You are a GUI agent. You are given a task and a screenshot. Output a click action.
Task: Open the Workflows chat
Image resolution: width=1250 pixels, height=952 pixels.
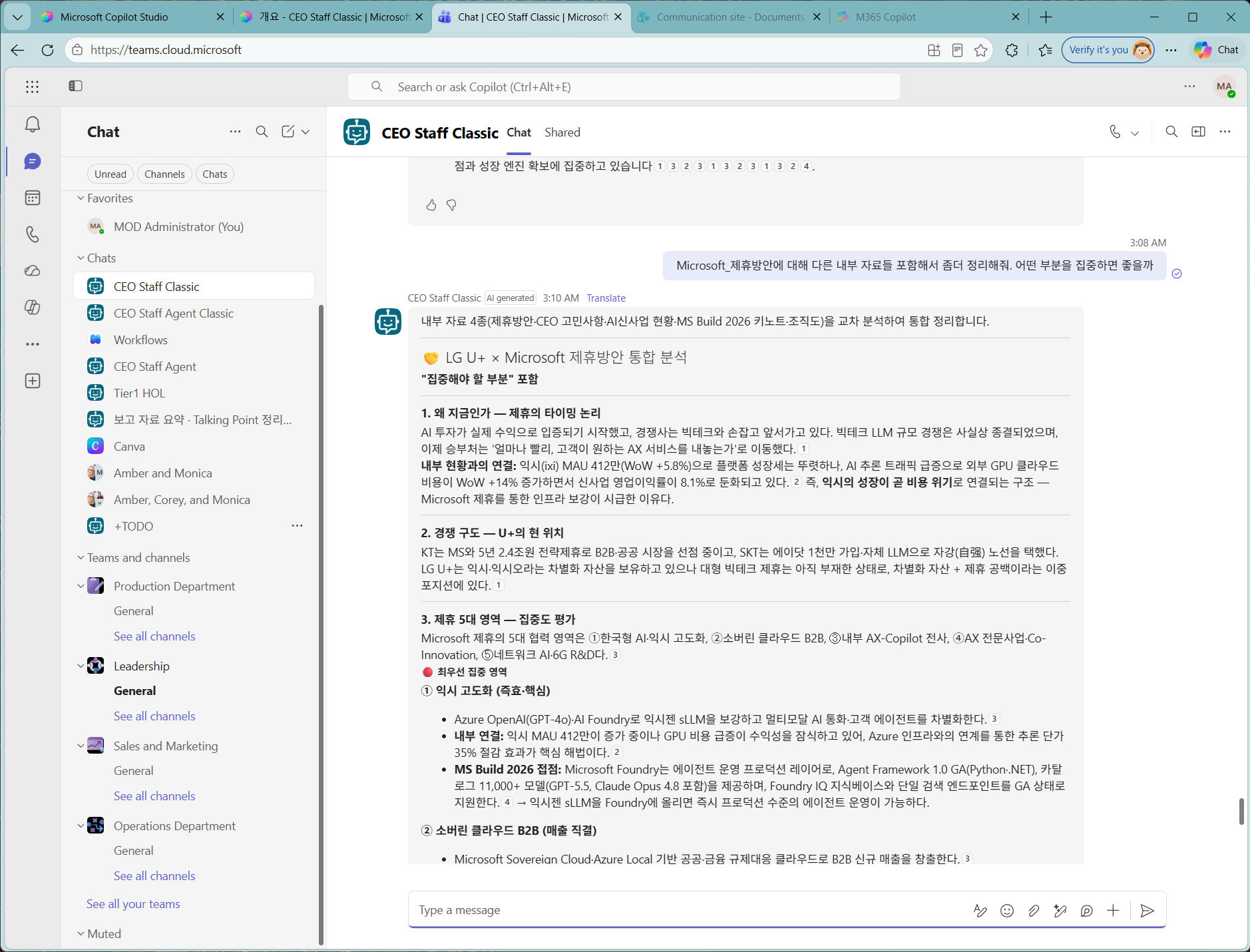tap(194, 340)
